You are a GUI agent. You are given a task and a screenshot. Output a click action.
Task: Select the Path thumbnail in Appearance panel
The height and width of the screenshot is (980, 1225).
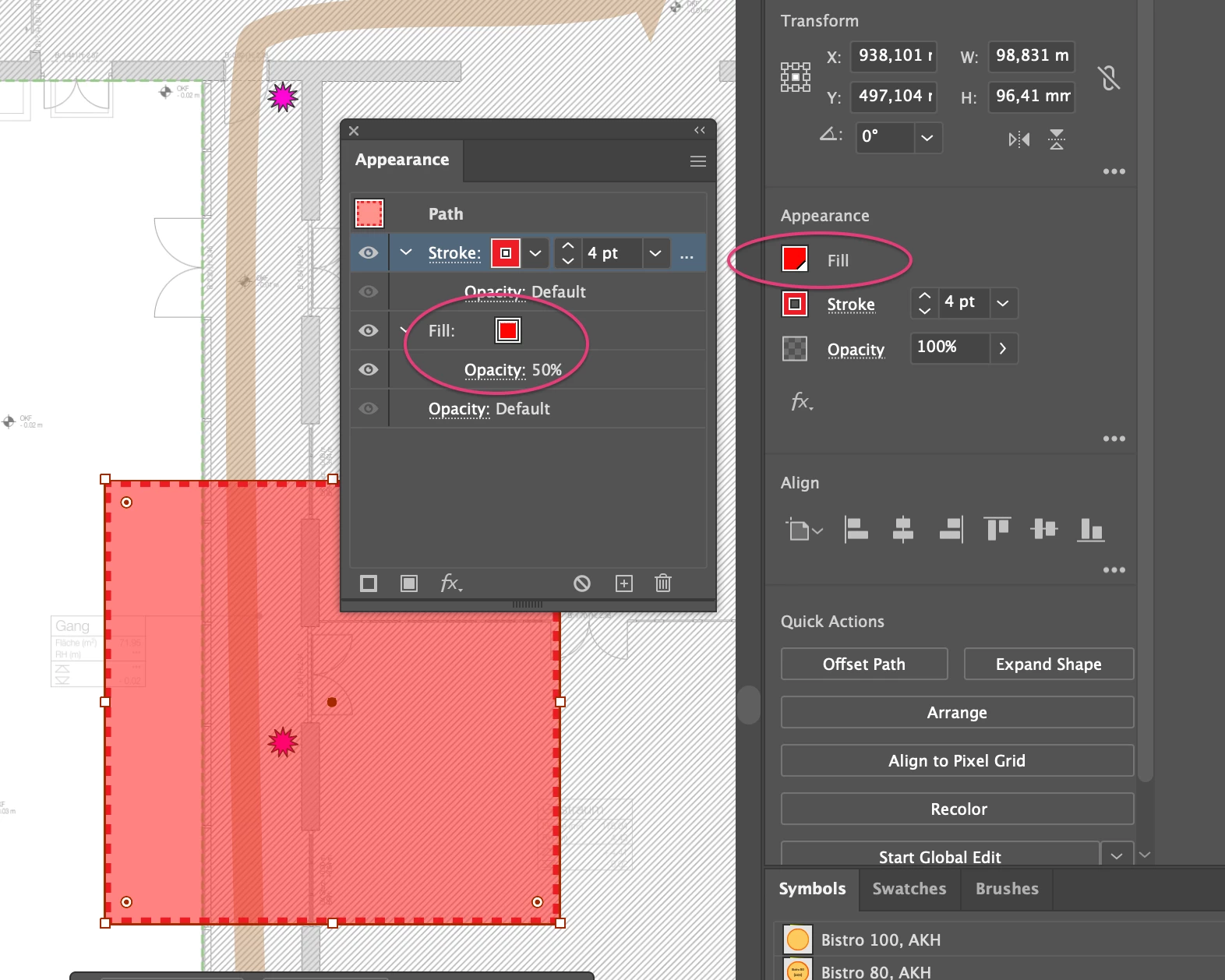pos(369,213)
